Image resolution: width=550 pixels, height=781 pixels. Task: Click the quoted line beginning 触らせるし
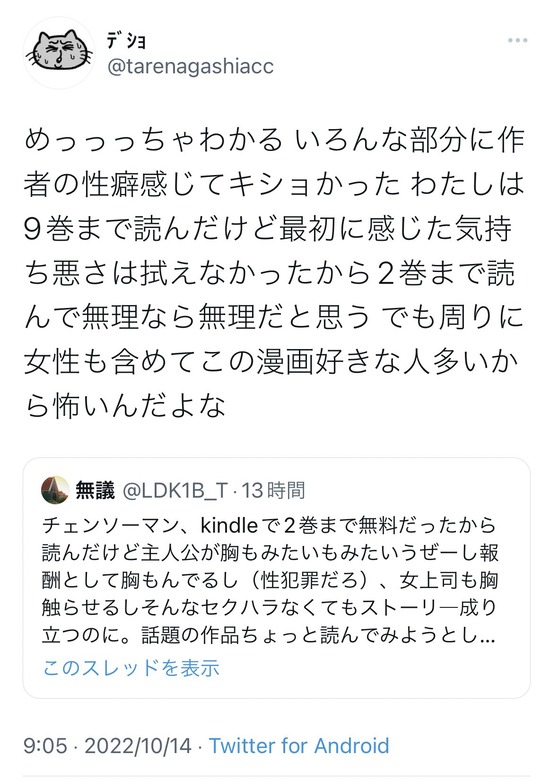270,608
